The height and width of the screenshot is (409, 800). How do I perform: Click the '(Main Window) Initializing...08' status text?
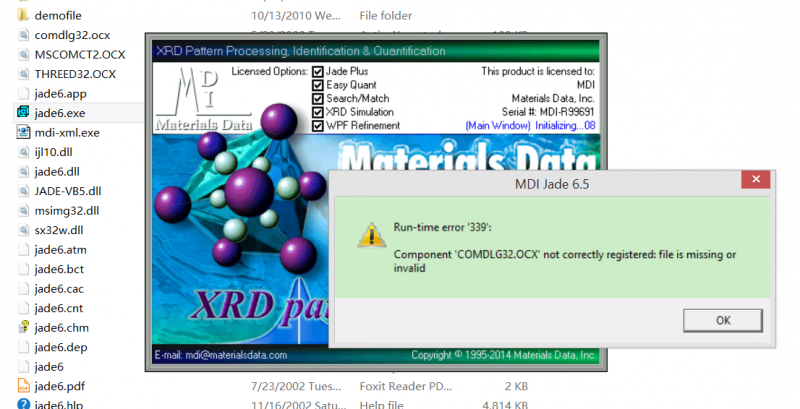pyautogui.click(x=530, y=125)
